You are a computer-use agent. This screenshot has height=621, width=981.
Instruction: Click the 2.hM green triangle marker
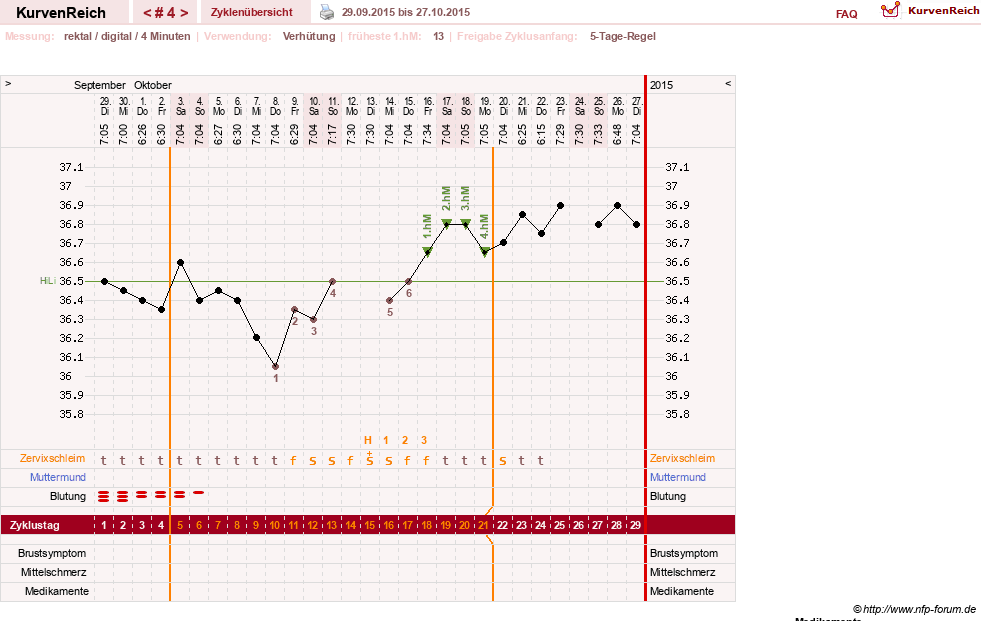click(446, 223)
